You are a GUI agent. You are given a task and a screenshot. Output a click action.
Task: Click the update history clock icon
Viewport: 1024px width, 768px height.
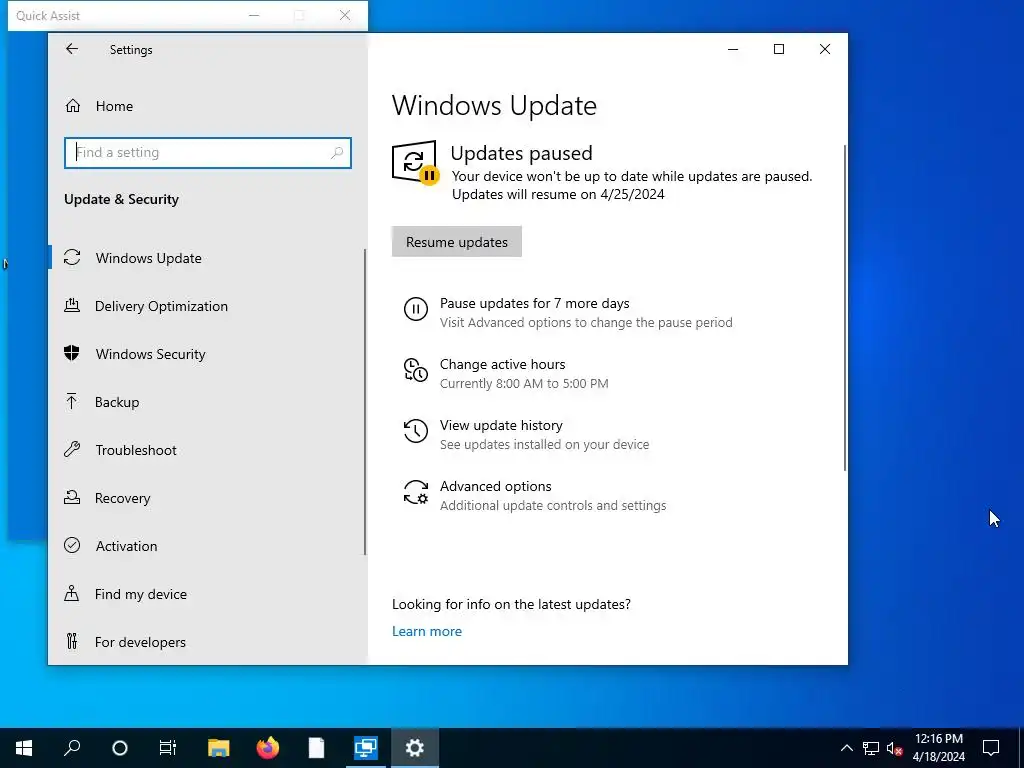[415, 431]
